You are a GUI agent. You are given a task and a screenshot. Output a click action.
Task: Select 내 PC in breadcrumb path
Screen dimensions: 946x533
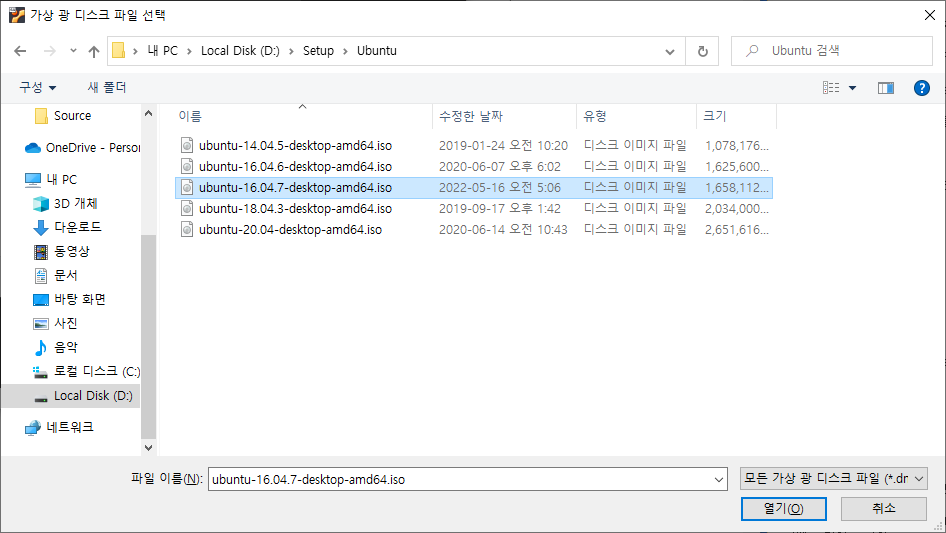pyautogui.click(x=162, y=51)
